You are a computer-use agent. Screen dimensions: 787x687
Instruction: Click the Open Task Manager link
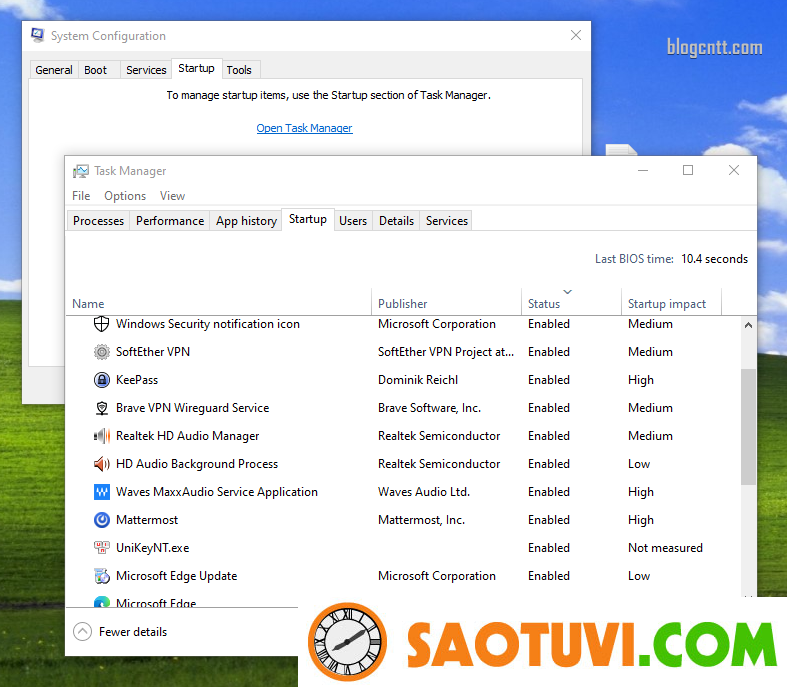click(304, 128)
